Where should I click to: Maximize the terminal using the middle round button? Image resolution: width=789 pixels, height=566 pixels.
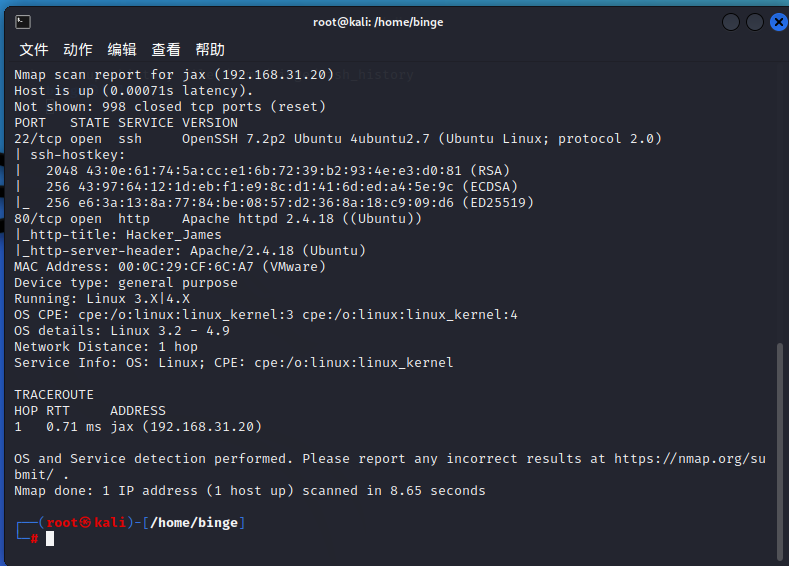pos(755,22)
